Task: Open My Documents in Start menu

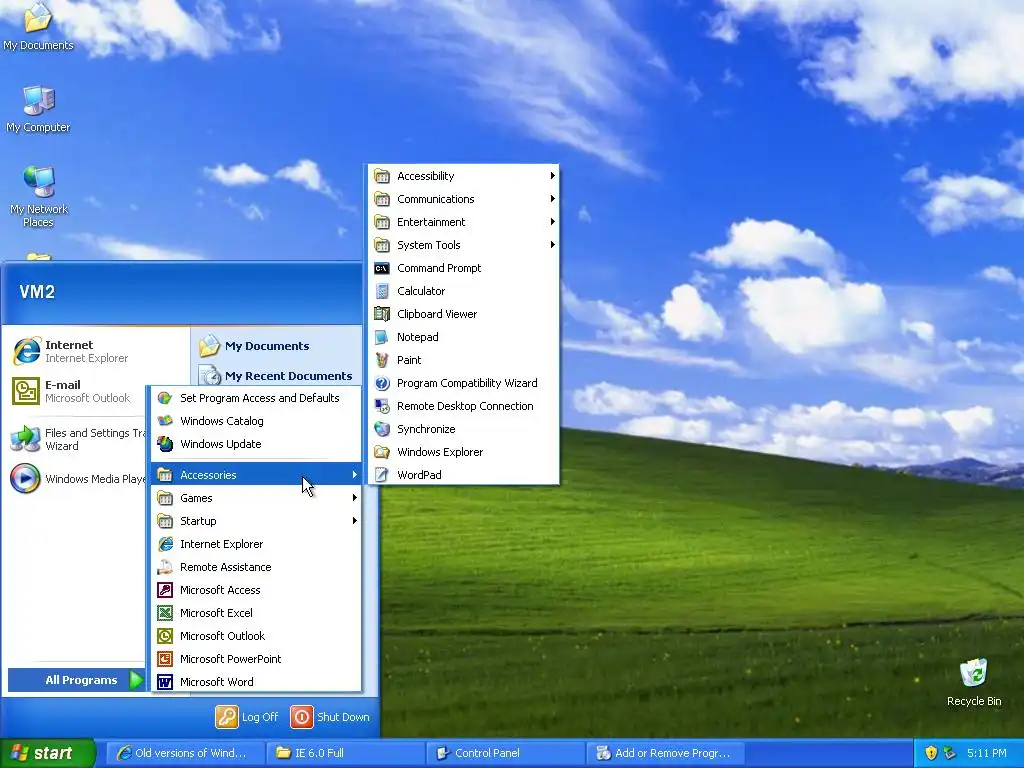Action: (x=278, y=346)
